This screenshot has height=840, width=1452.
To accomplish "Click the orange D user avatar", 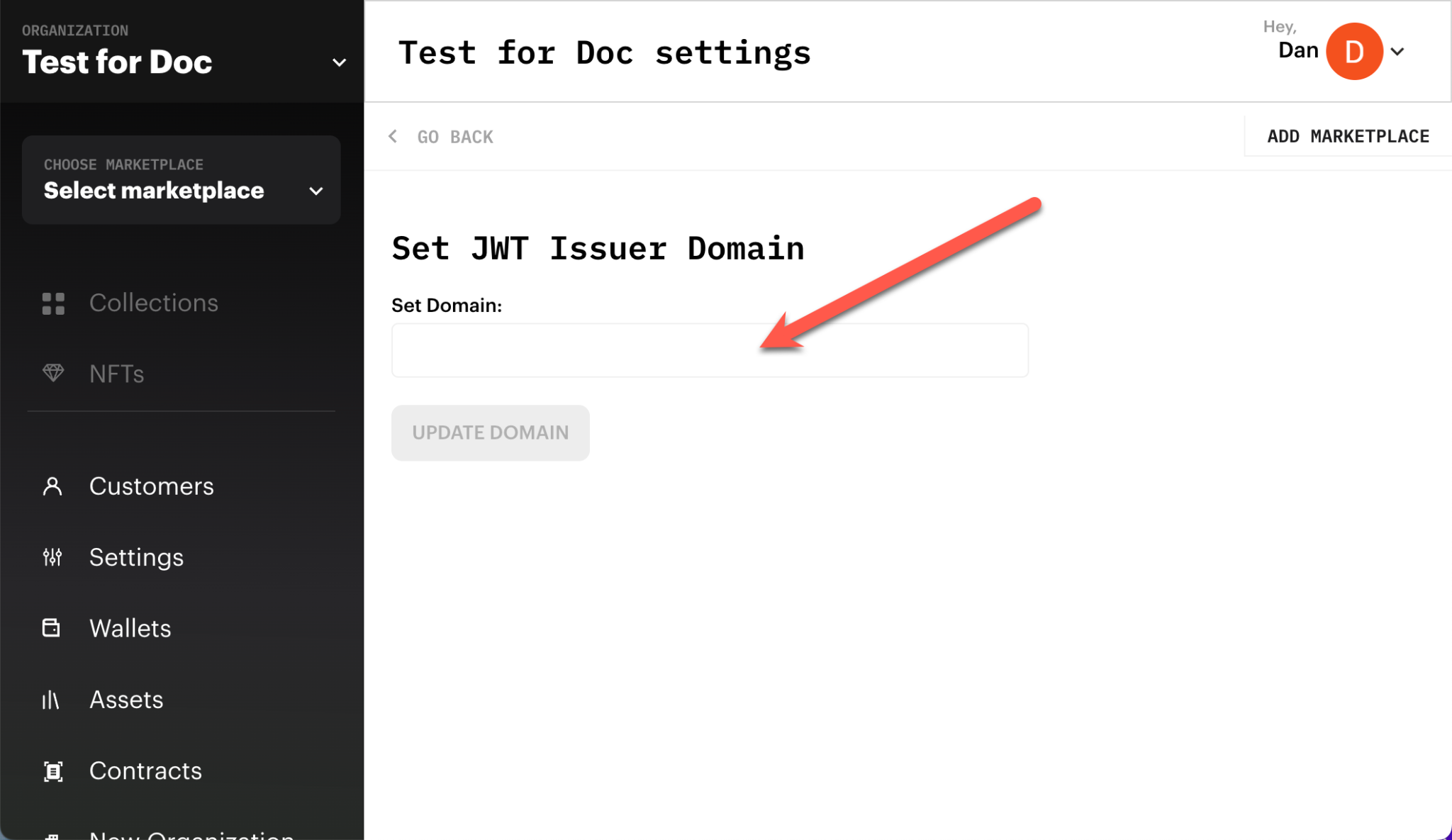I will pyautogui.click(x=1353, y=52).
